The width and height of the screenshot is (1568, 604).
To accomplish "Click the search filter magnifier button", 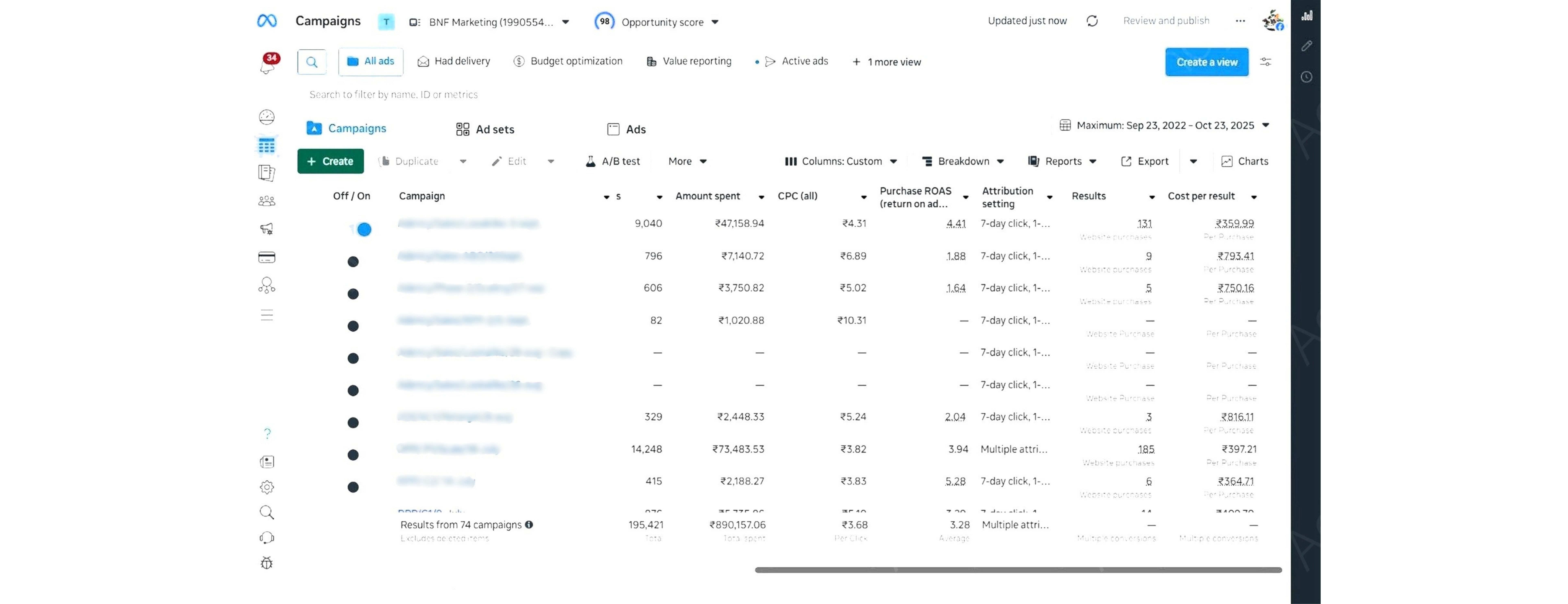I will tap(312, 62).
